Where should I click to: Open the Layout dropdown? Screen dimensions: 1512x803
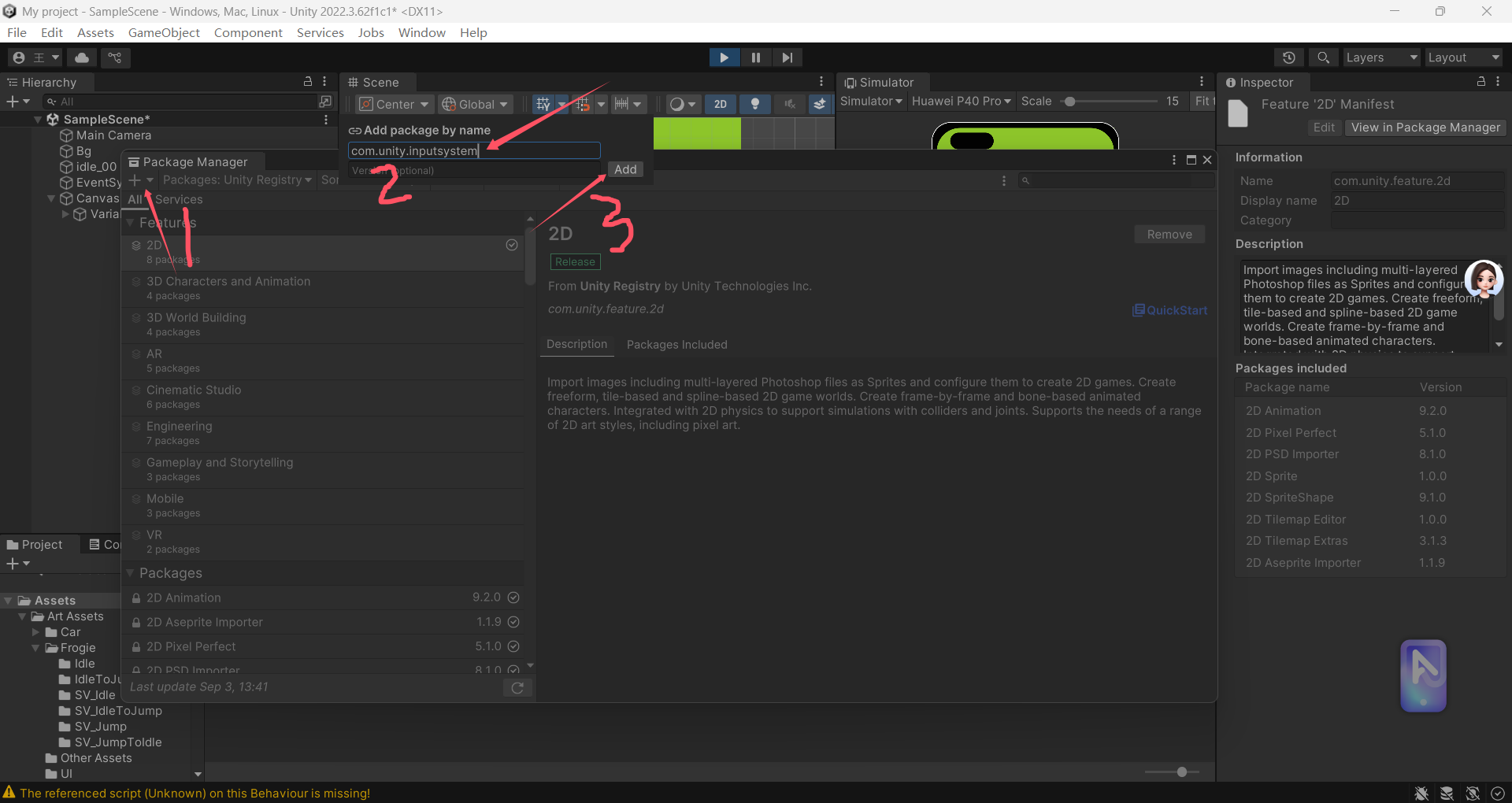click(1464, 57)
